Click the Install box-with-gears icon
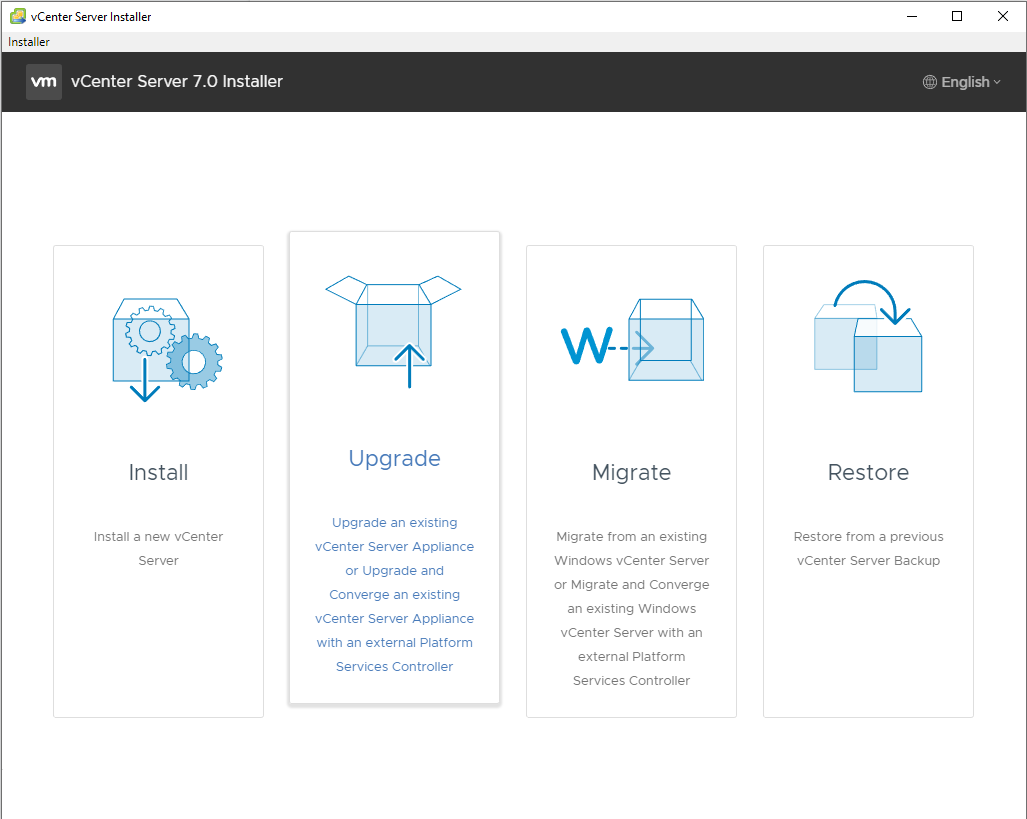 pos(168,350)
